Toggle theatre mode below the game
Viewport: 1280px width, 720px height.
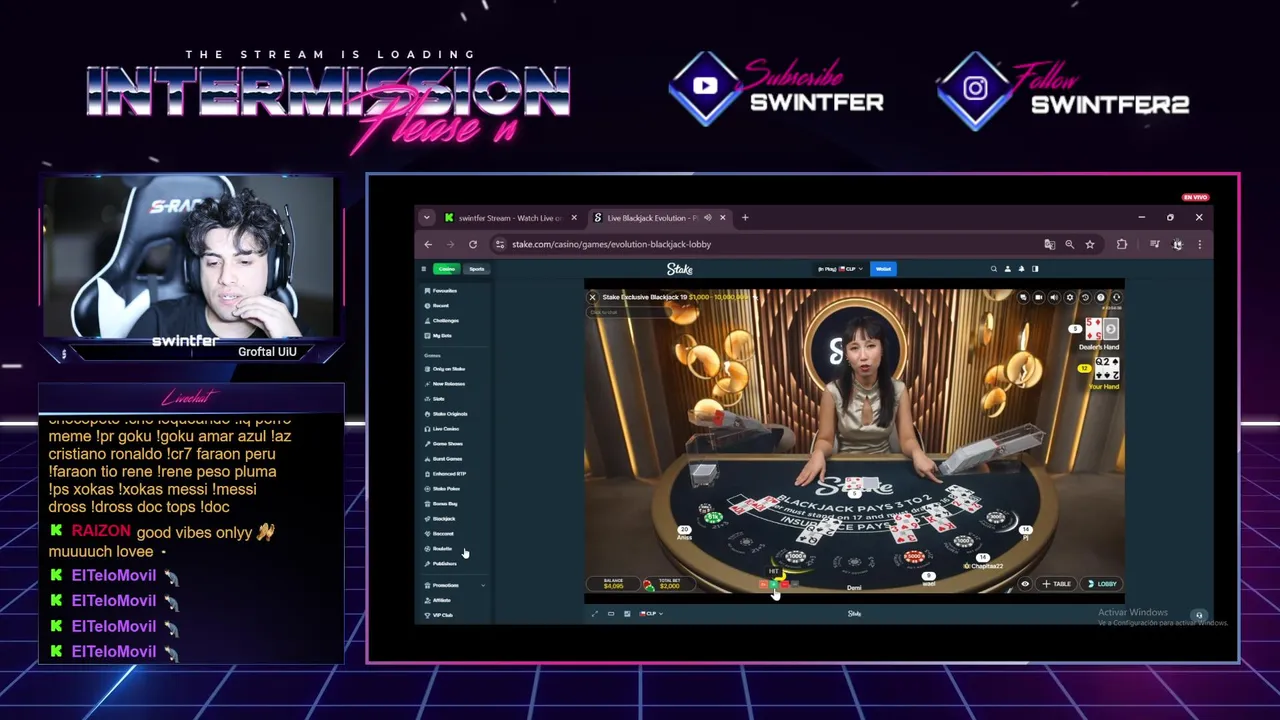click(x=611, y=614)
